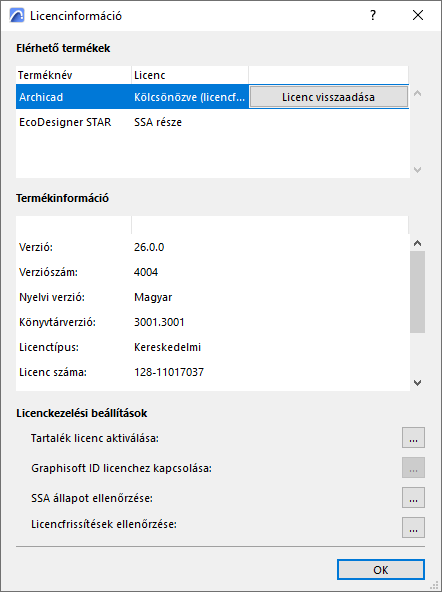Confirm the dialog with OK

pyautogui.click(x=380, y=570)
